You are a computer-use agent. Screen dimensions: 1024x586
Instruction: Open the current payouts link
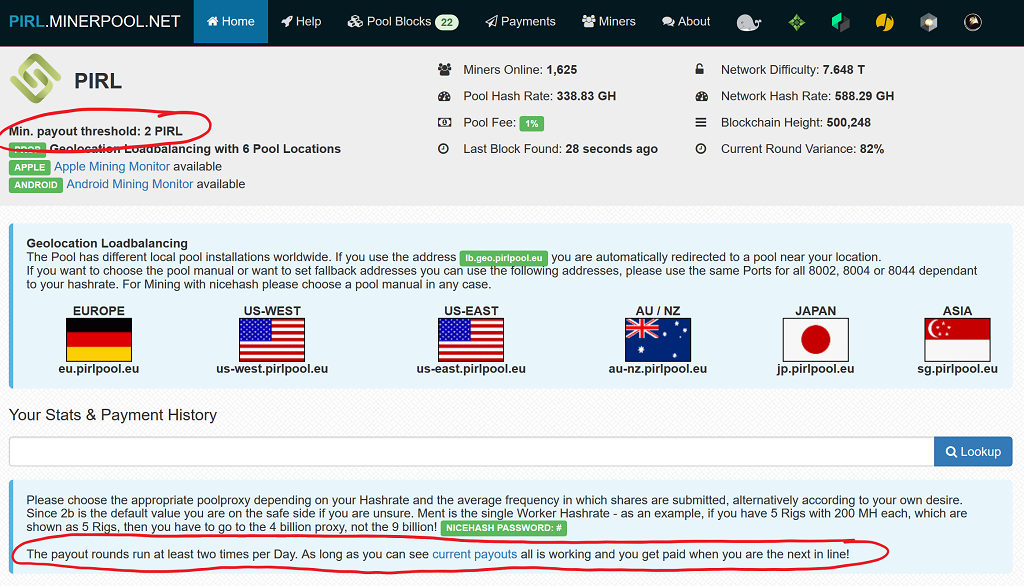coord(475,554)
